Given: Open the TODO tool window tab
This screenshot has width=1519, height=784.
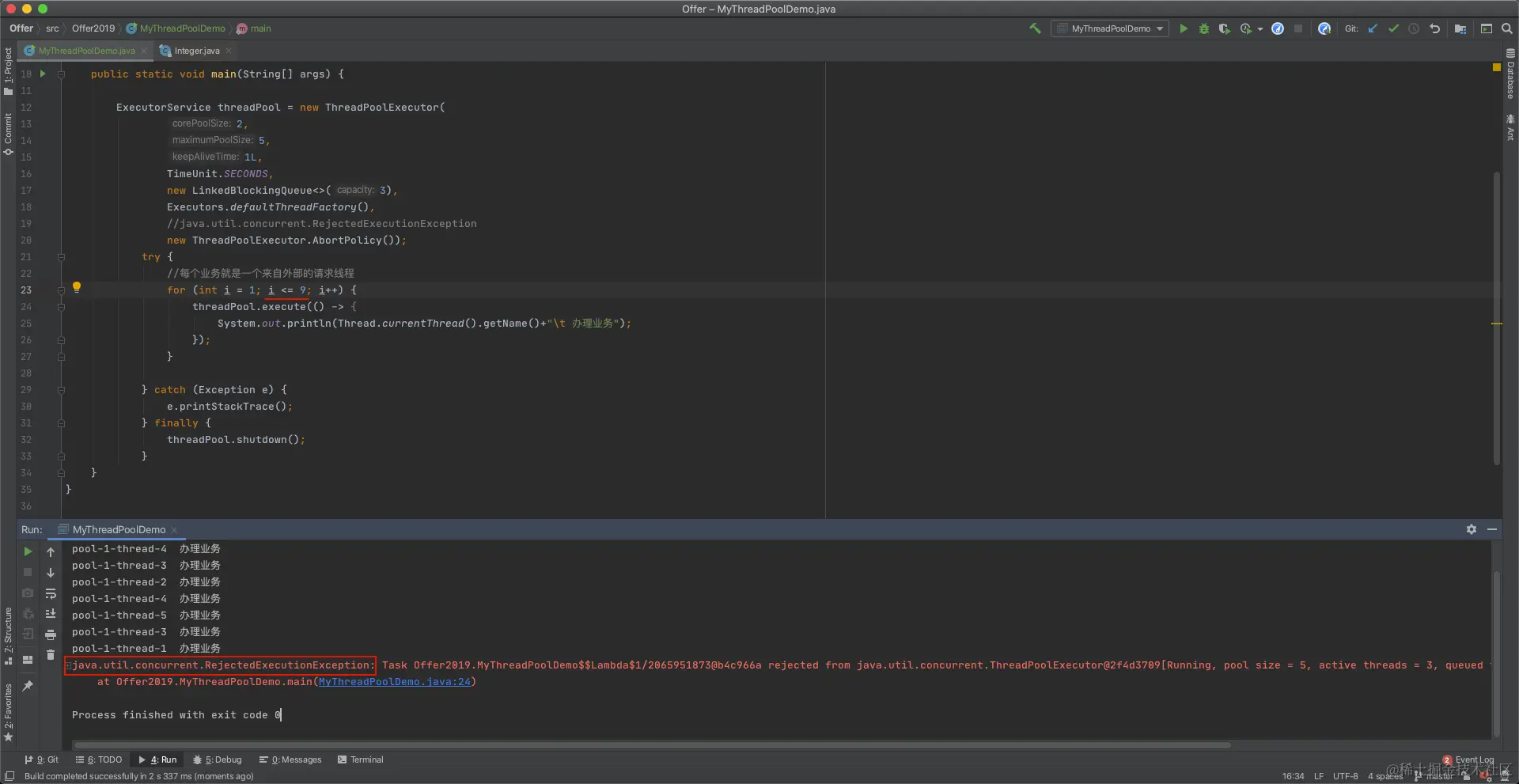Looking at the screenshot, I should (99, 759).
